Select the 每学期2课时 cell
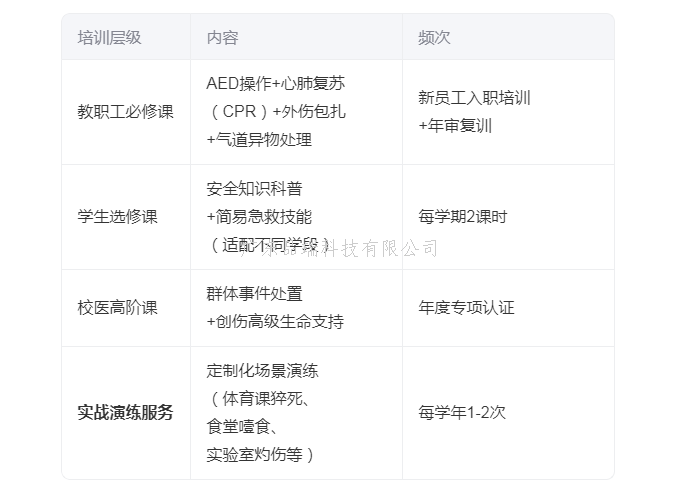The height and width of the screenshot is (491, 680). click(463, 217)
